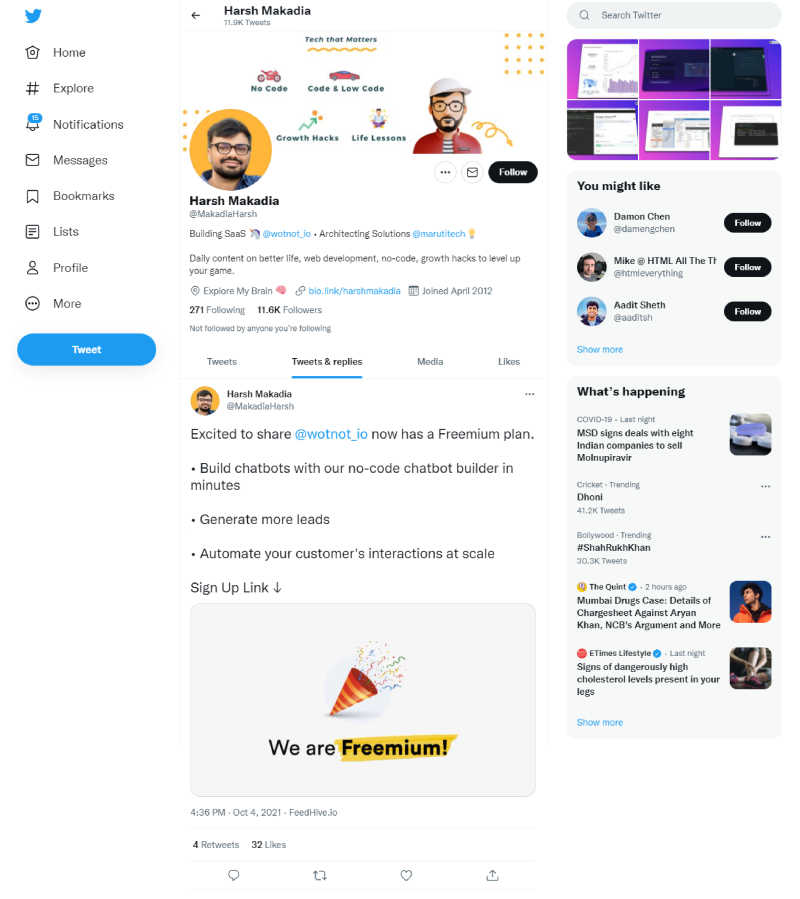
Task: Switch to the Media tab
Action: point(430,362)
